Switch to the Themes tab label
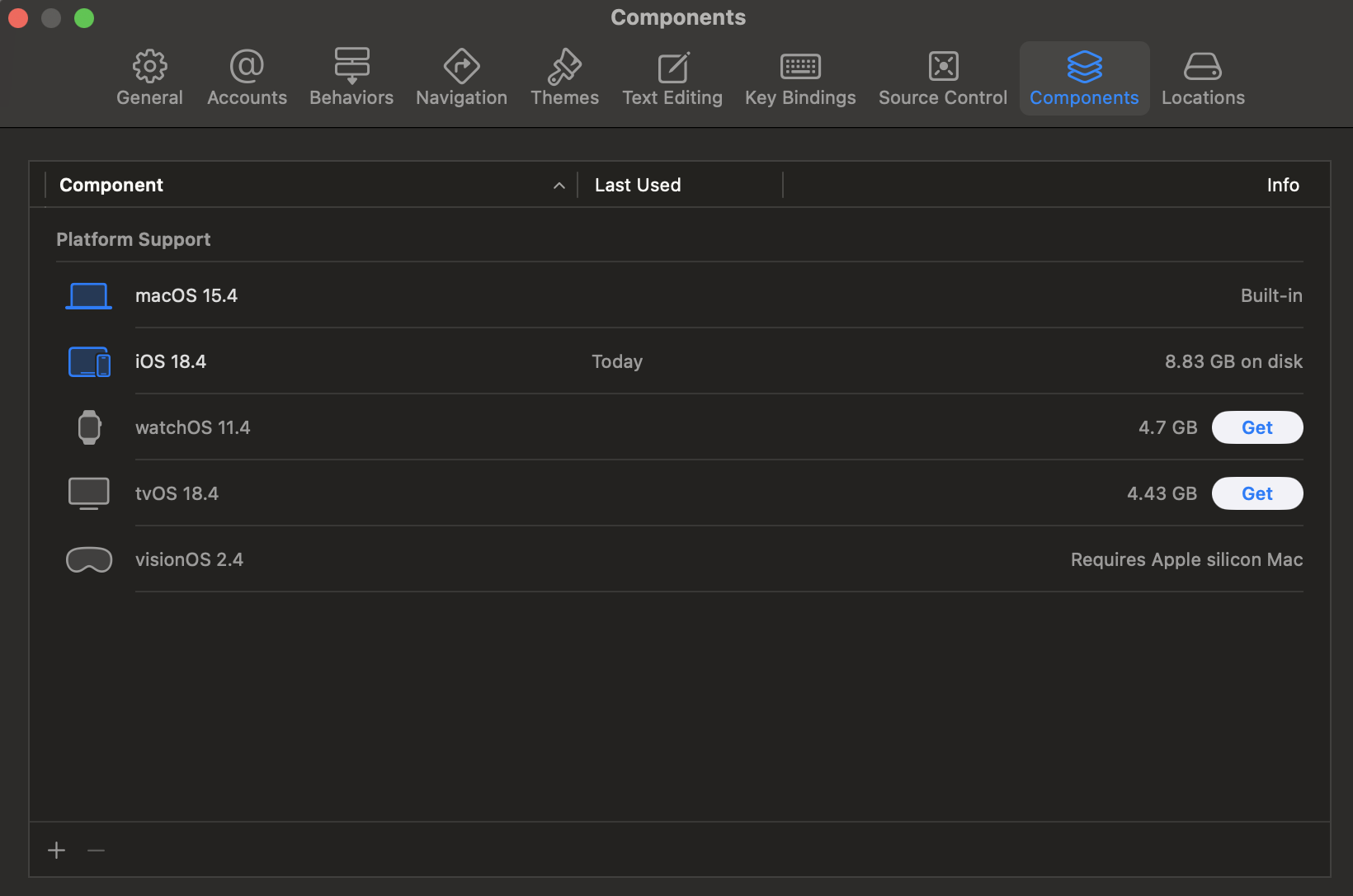The image size is (1353, 896). tap(564, 97)
